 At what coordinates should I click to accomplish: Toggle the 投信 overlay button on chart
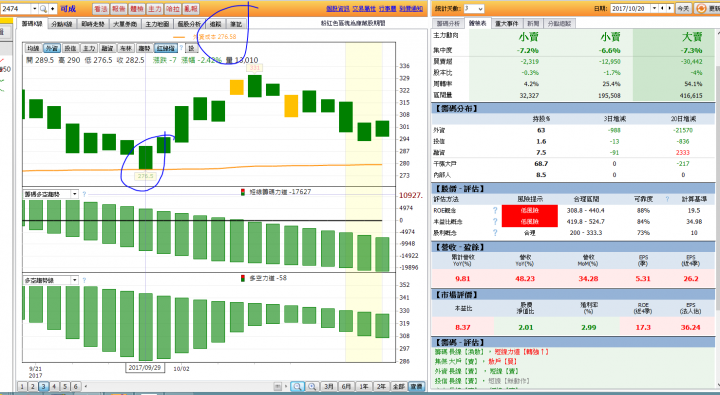70,48
